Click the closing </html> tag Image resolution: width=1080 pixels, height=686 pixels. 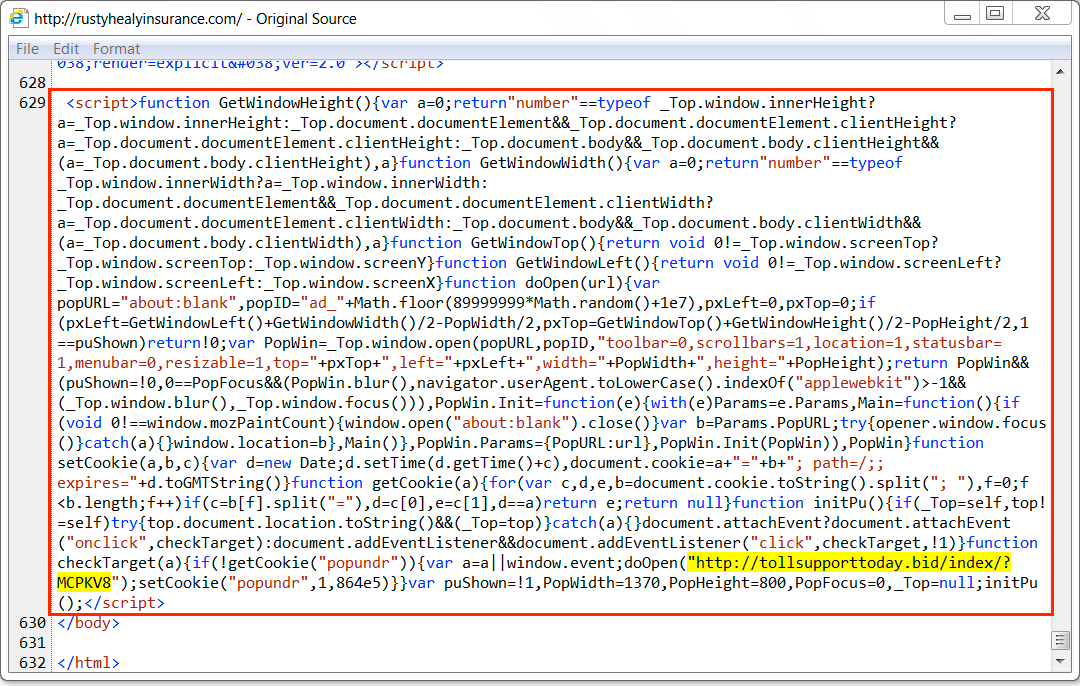(x=88, y=663)
